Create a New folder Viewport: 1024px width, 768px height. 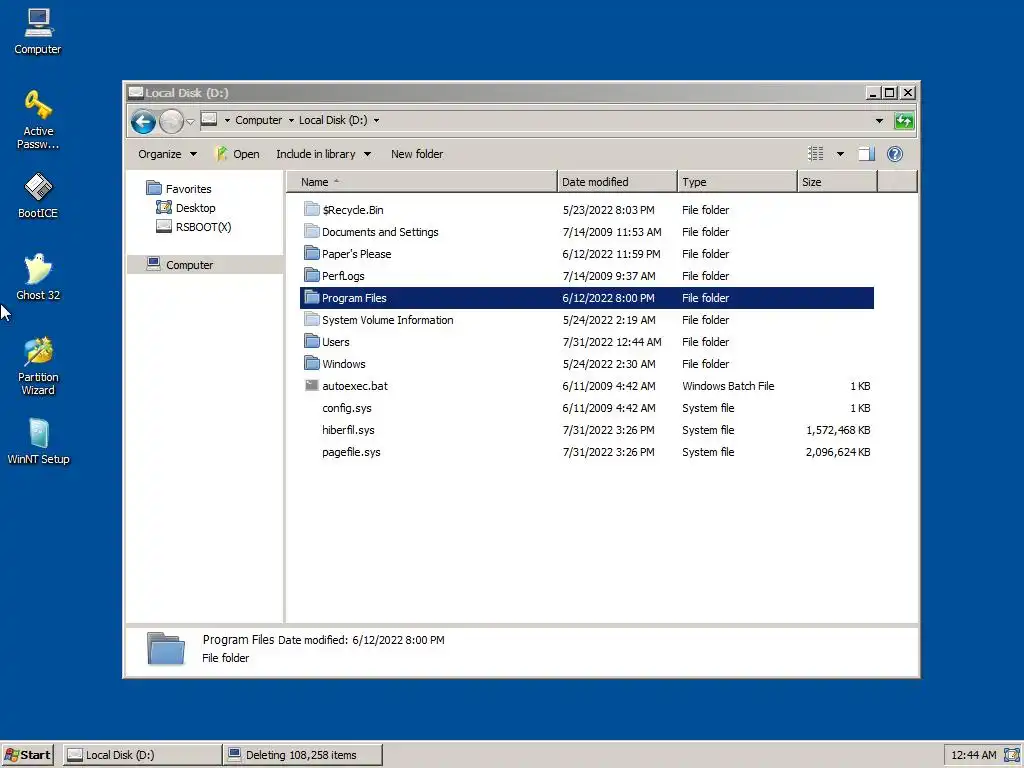(417, 154)
